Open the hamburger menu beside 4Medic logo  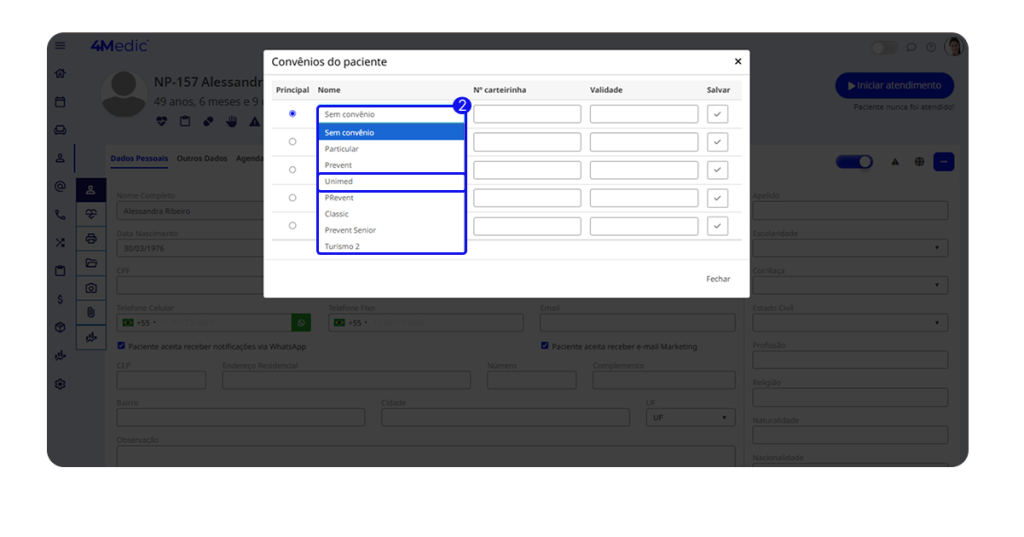[60, 46]
